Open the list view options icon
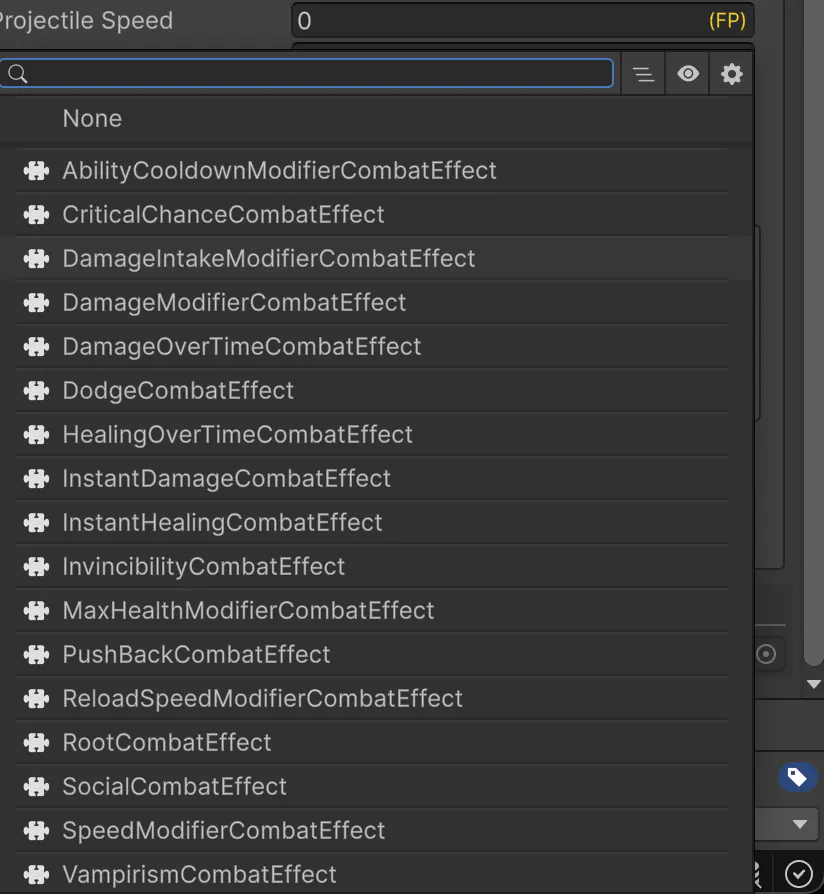The width and height of the screenshot is (824, 894). click(643, 74)
